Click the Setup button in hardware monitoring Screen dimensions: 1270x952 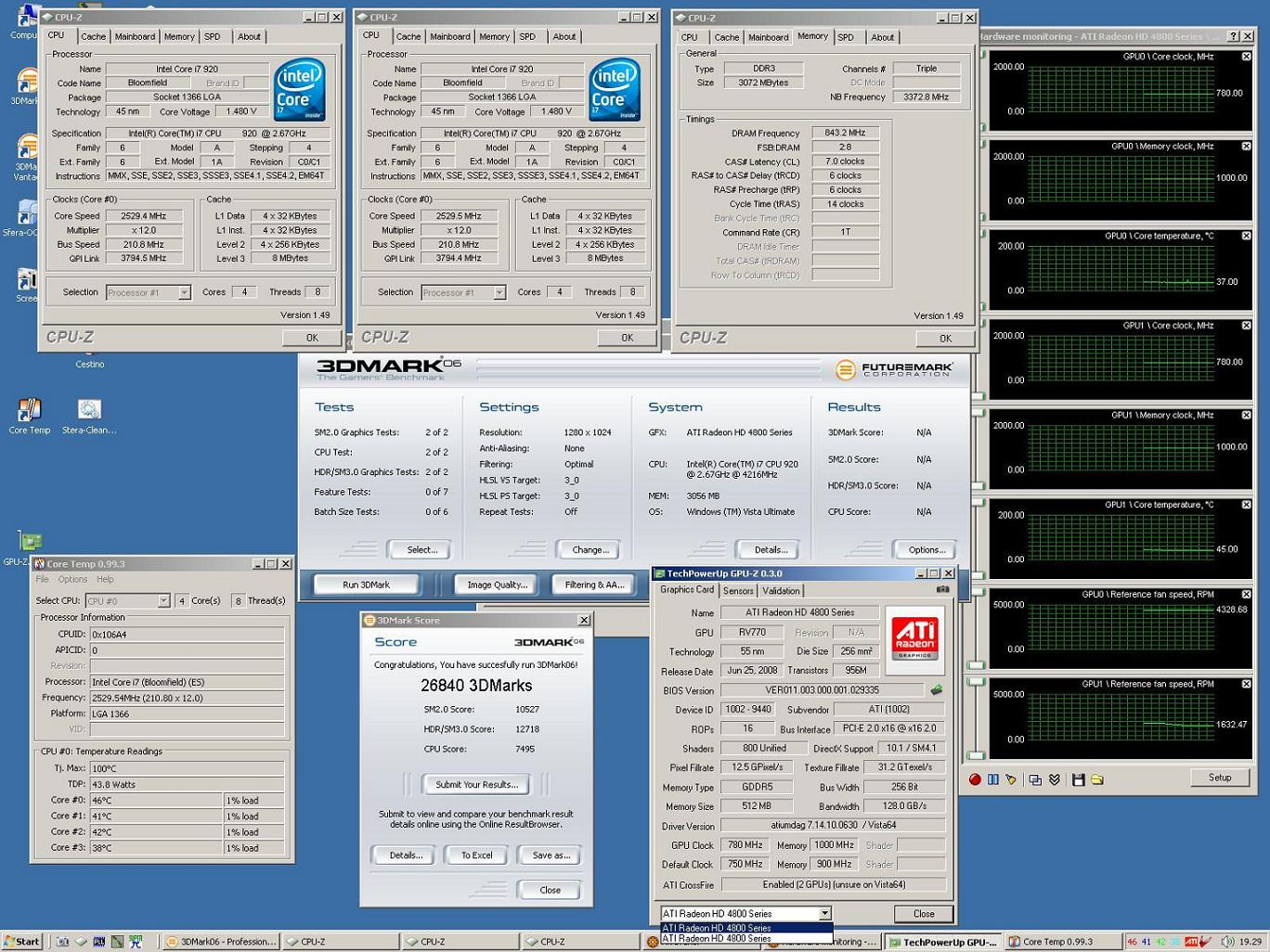click(x=1220, y=778)
